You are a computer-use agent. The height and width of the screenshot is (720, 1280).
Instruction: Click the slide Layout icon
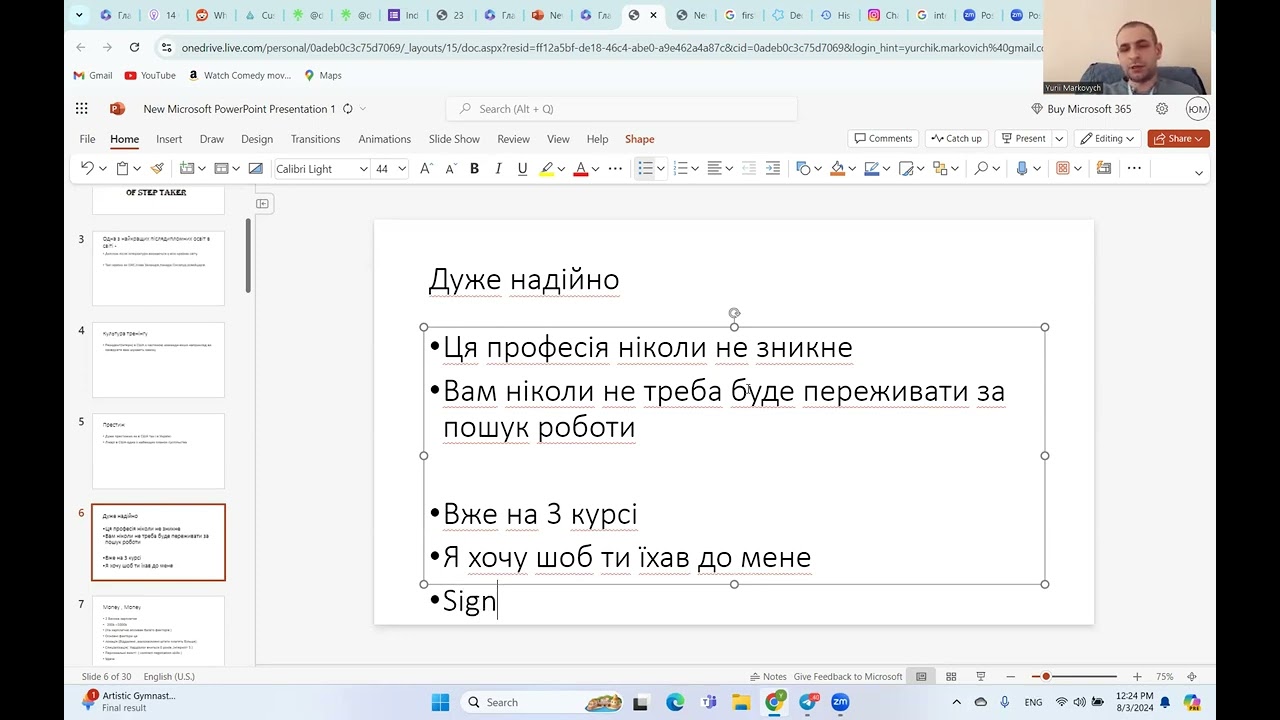(x=221, y=168)
